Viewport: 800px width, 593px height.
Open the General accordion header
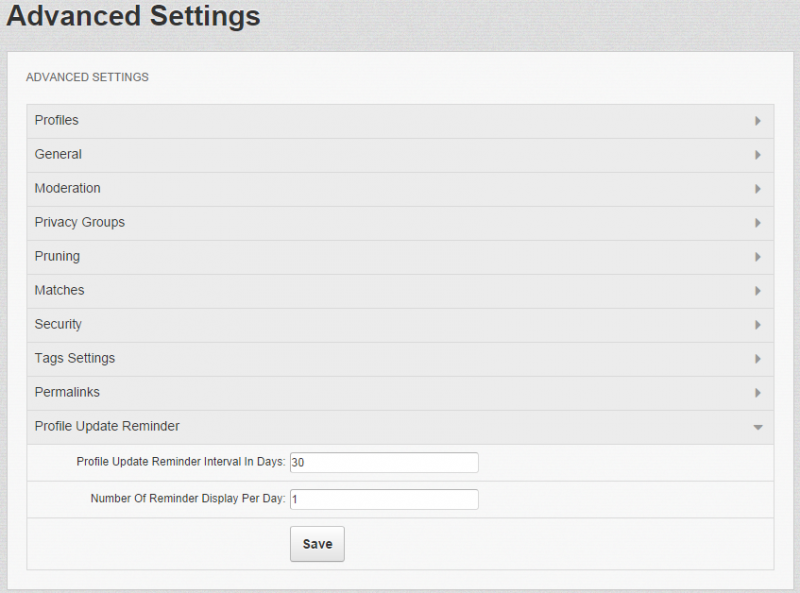tap(400, 155)
